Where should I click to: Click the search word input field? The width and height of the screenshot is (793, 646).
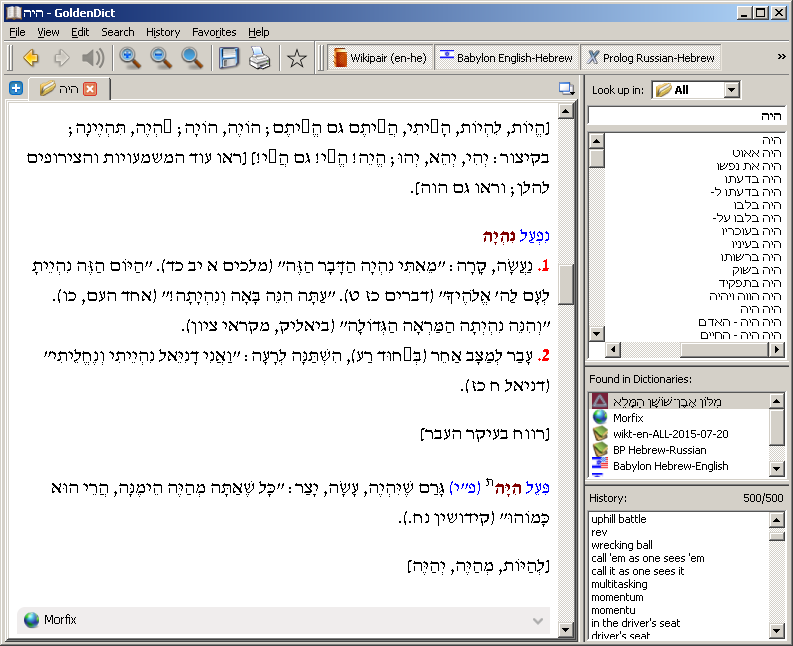tap(687, 116)
